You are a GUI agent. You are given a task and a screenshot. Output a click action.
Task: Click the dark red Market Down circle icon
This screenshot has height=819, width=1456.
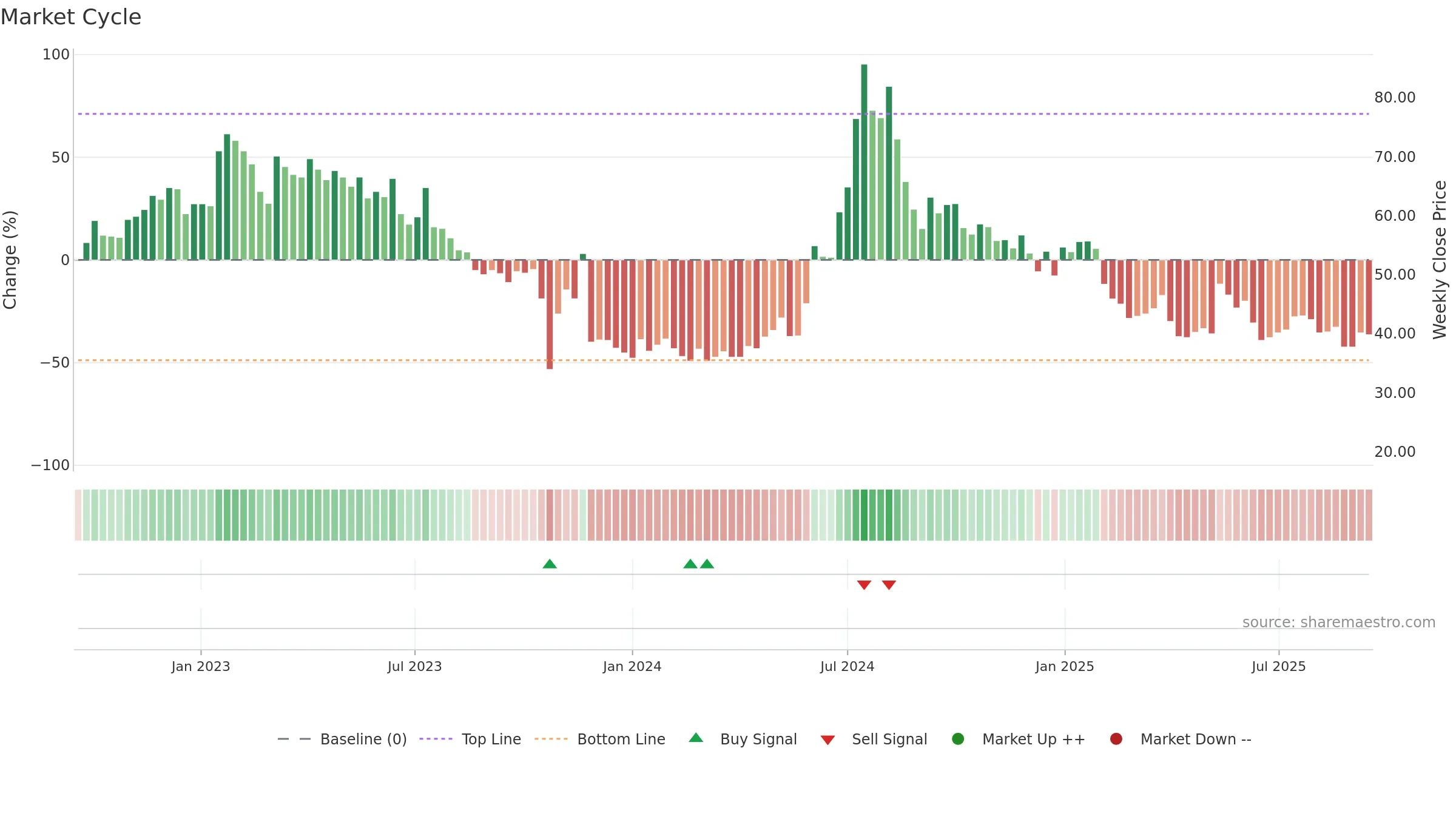pyautogui.click(x=1116, y=739)
